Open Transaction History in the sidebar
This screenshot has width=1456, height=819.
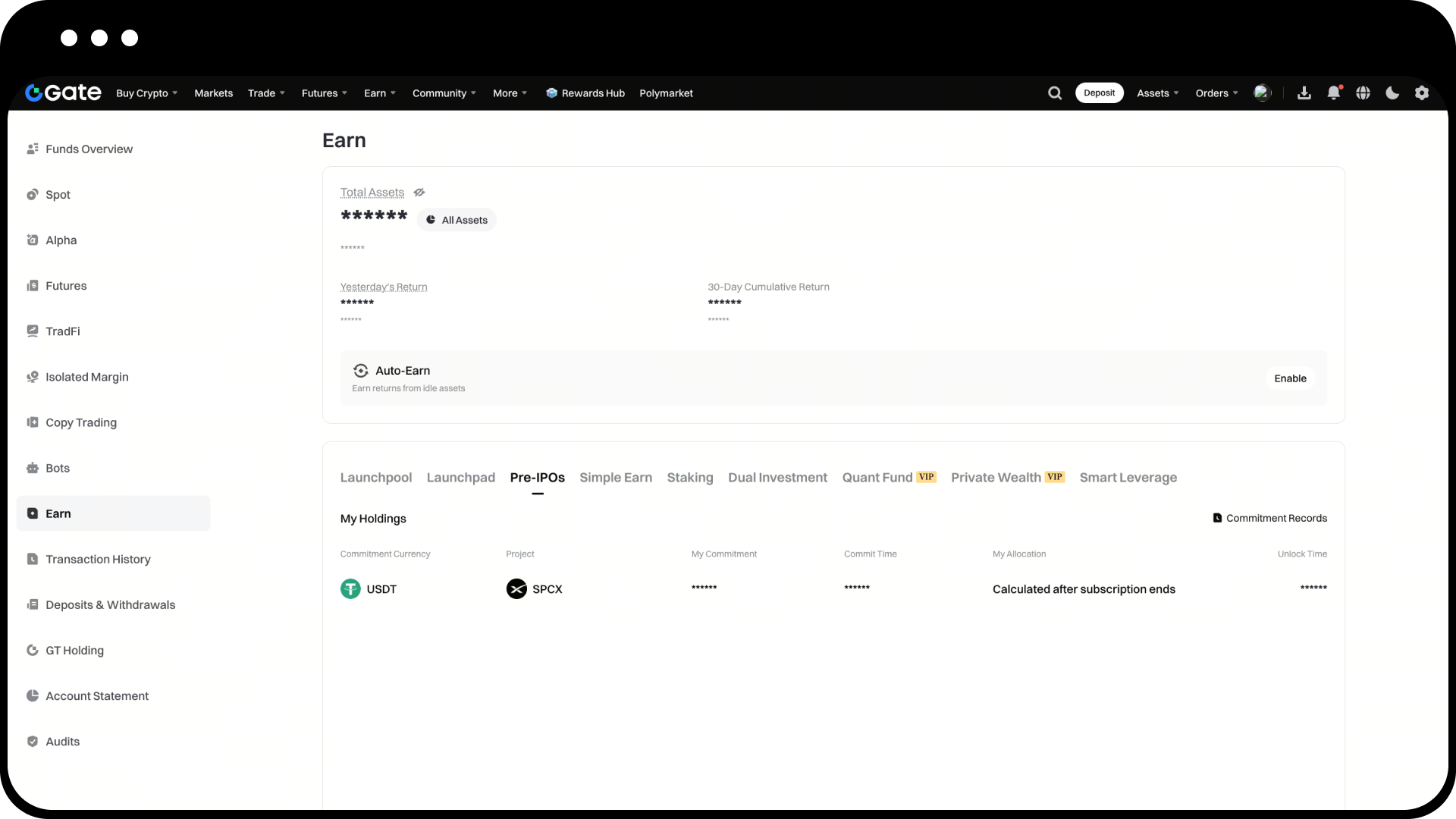coord(98,560)
